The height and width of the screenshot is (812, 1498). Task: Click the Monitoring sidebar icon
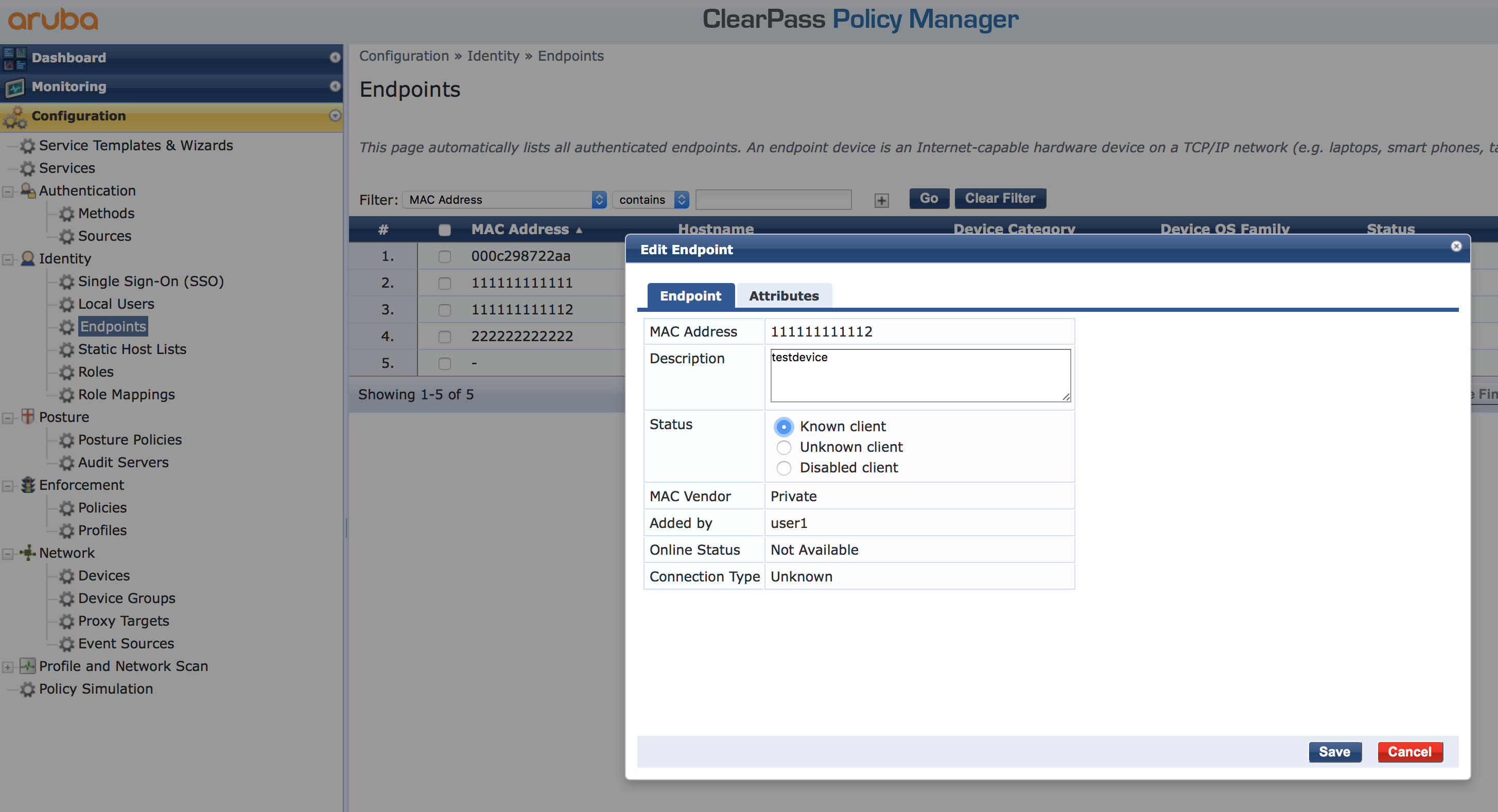(x=14, y=86)
